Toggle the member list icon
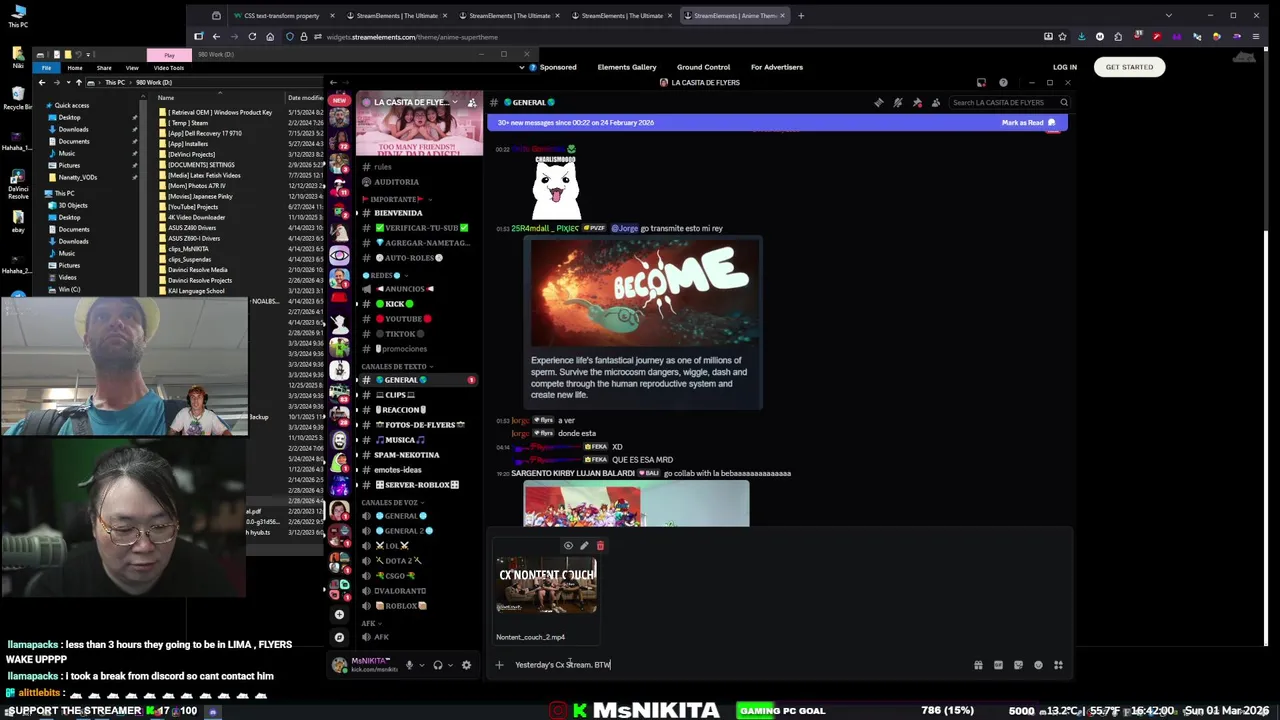 click(935, 102)
